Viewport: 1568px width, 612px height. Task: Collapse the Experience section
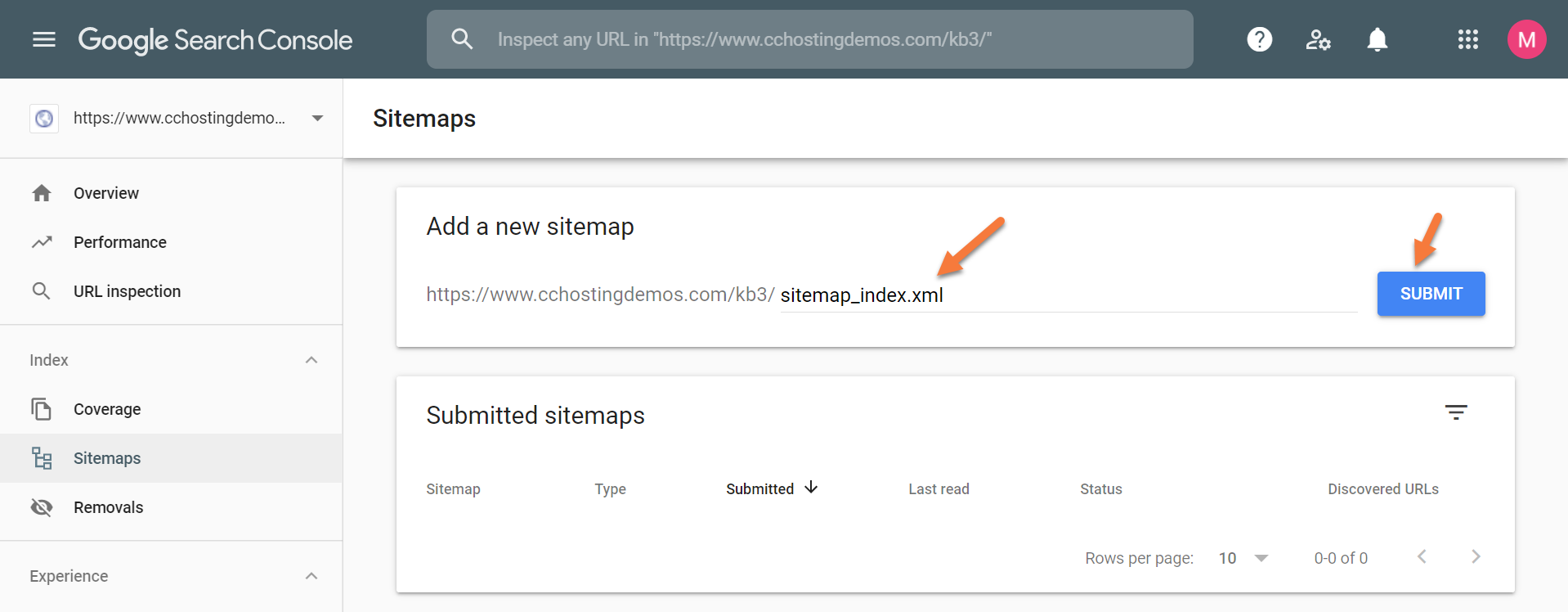pos(311,576)
